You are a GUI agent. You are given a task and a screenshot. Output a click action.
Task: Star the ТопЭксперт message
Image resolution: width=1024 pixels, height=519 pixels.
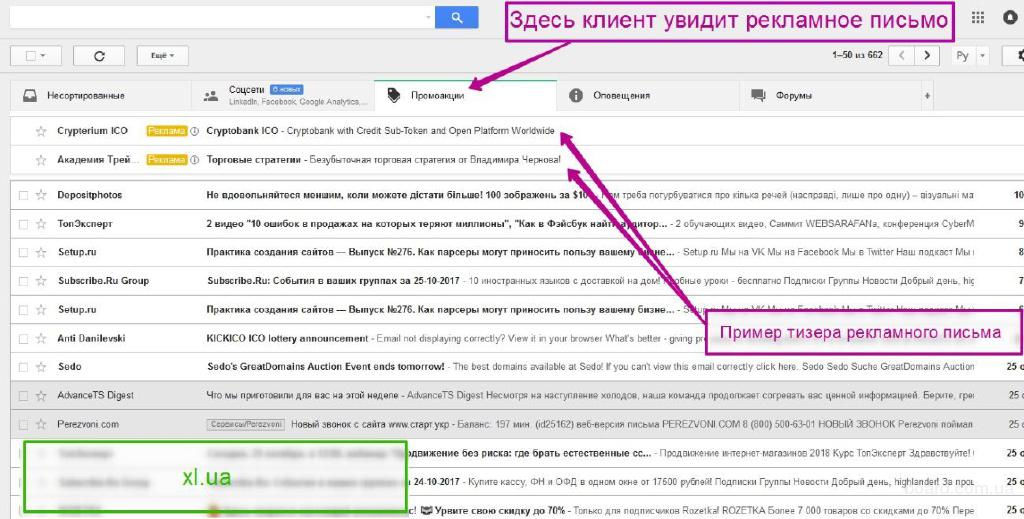41,224
